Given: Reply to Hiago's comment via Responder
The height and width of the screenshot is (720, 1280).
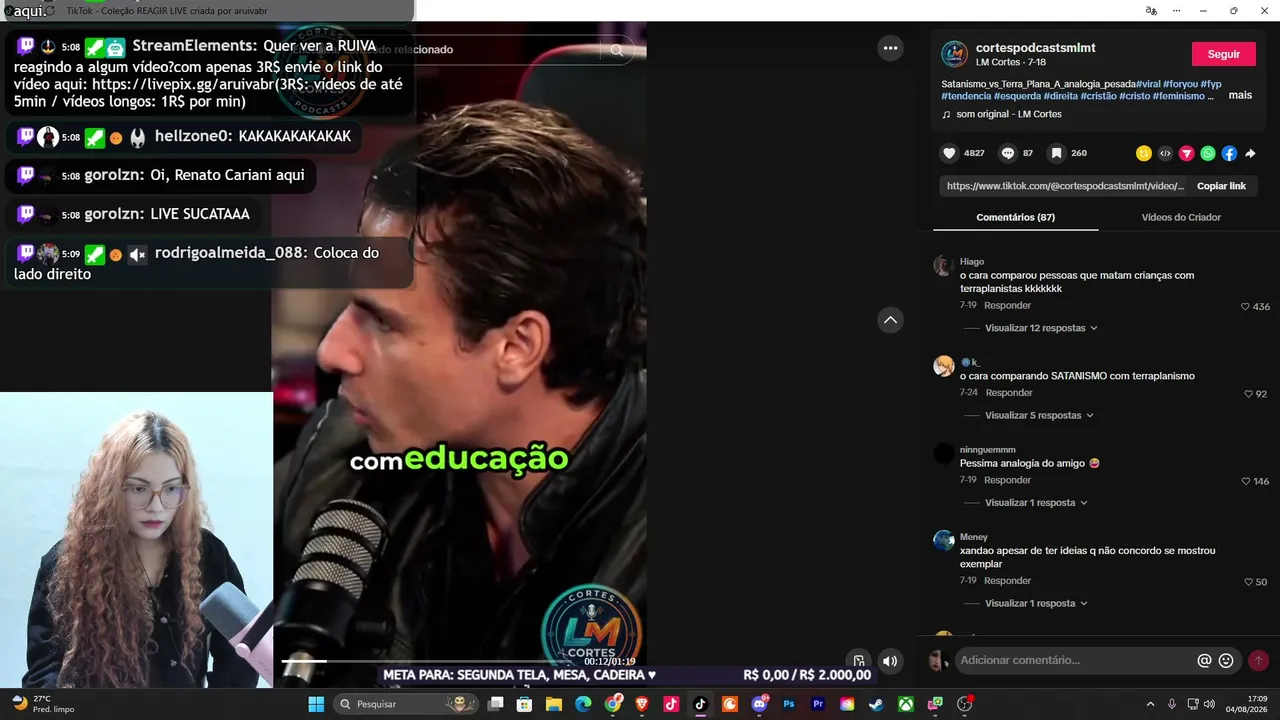Looking at the screenshot, I should (x=1007, y=305).
